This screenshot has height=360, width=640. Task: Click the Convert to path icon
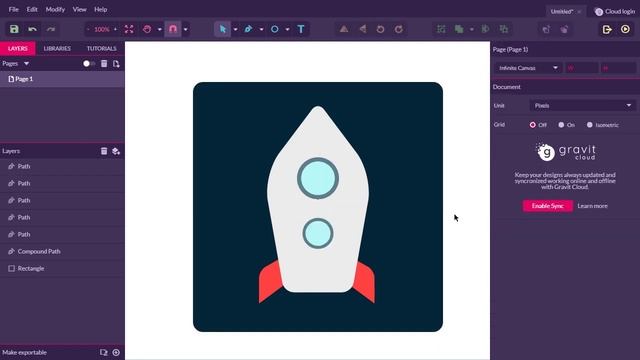click(504, 29)
